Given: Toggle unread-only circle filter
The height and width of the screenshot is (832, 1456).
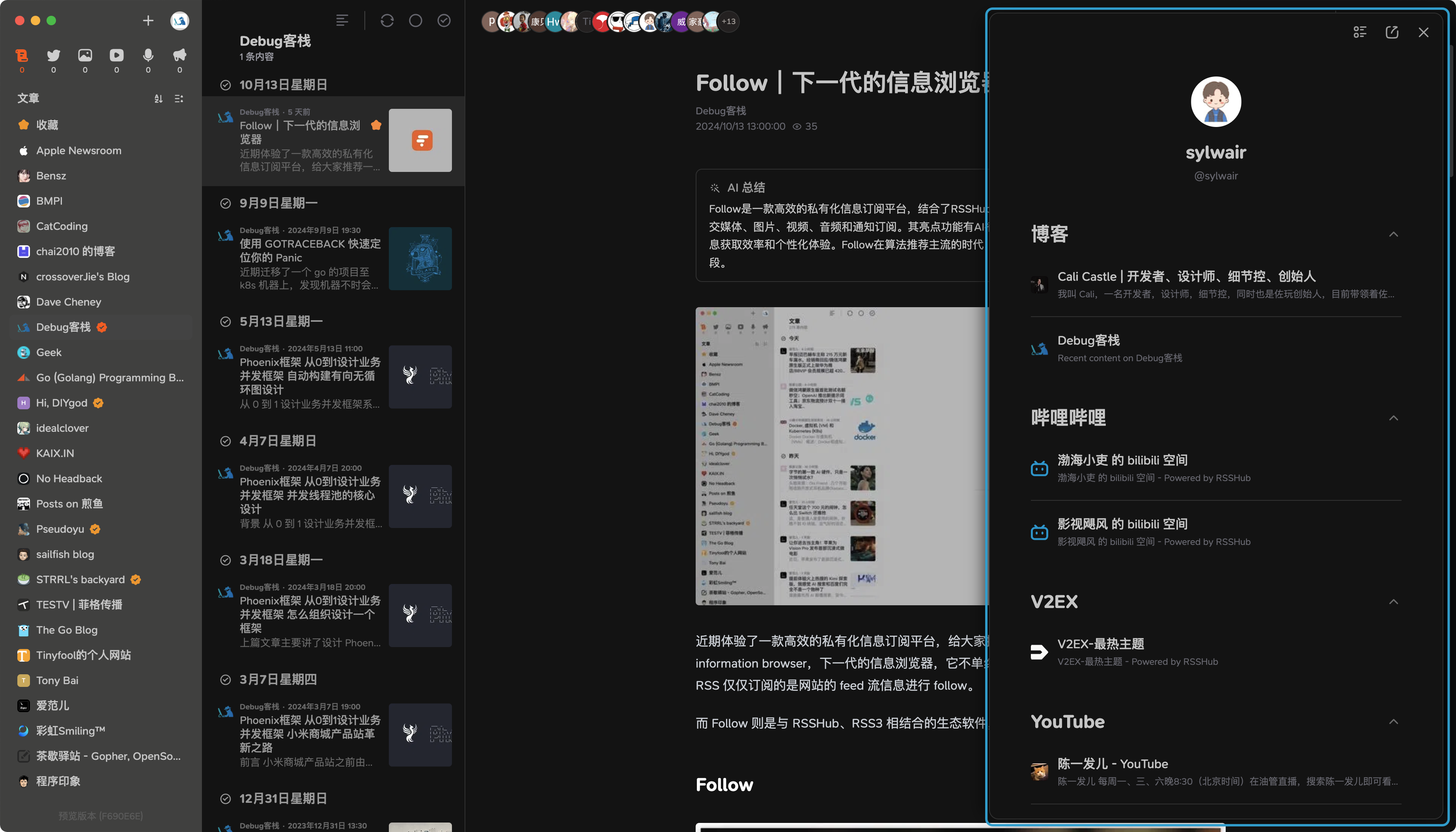Looking at the screenshot, I should coord(415,21).
